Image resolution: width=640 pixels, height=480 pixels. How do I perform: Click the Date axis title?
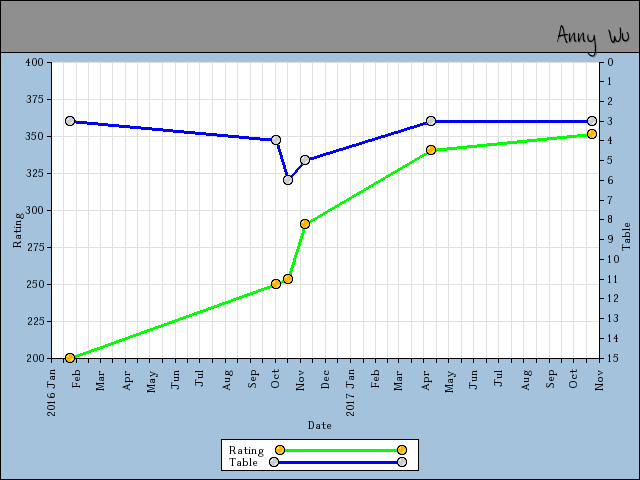point(320,425)
